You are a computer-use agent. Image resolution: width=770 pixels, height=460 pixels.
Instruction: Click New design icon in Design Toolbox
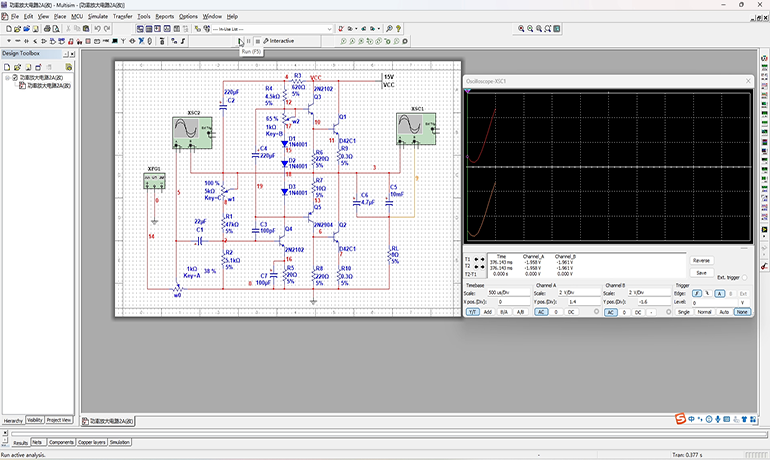(x=7, y=67)
